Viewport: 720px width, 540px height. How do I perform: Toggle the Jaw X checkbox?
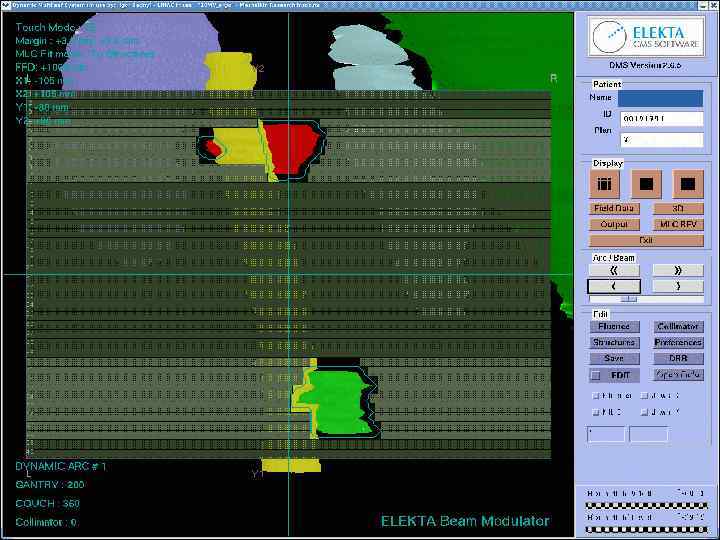point(645,396)
